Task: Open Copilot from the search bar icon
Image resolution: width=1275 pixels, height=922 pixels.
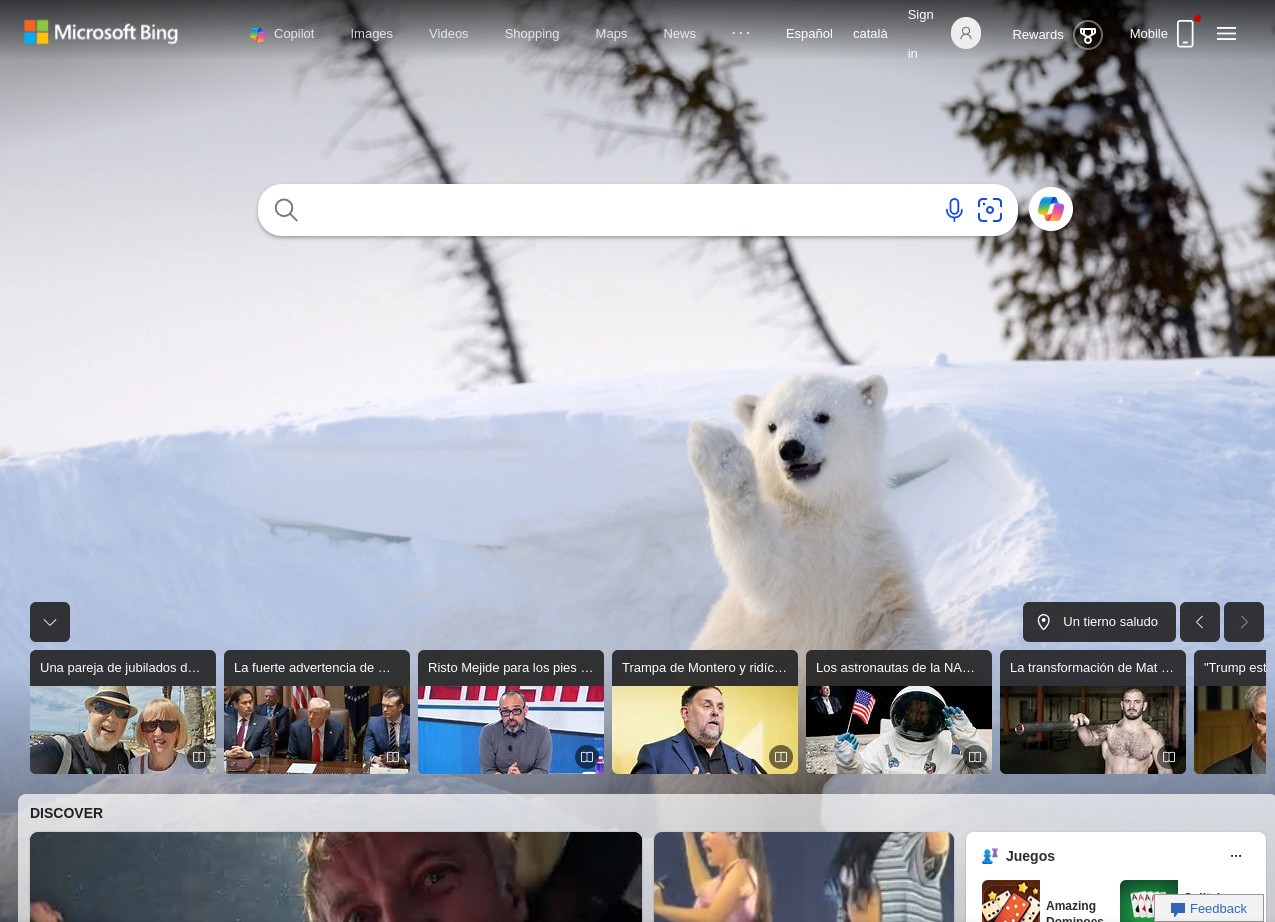Action: 1050,209
